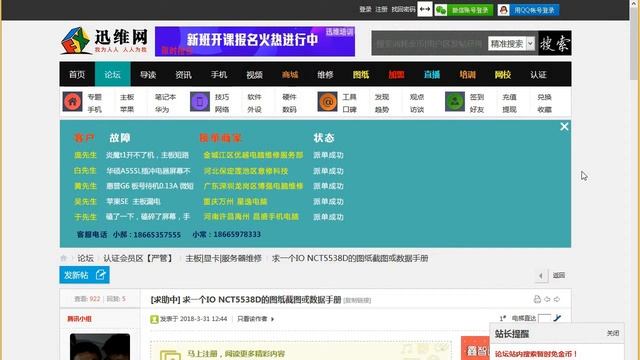
Task: Click the 硬件 sub-navigation link
Action: click(x=289, y=97)
